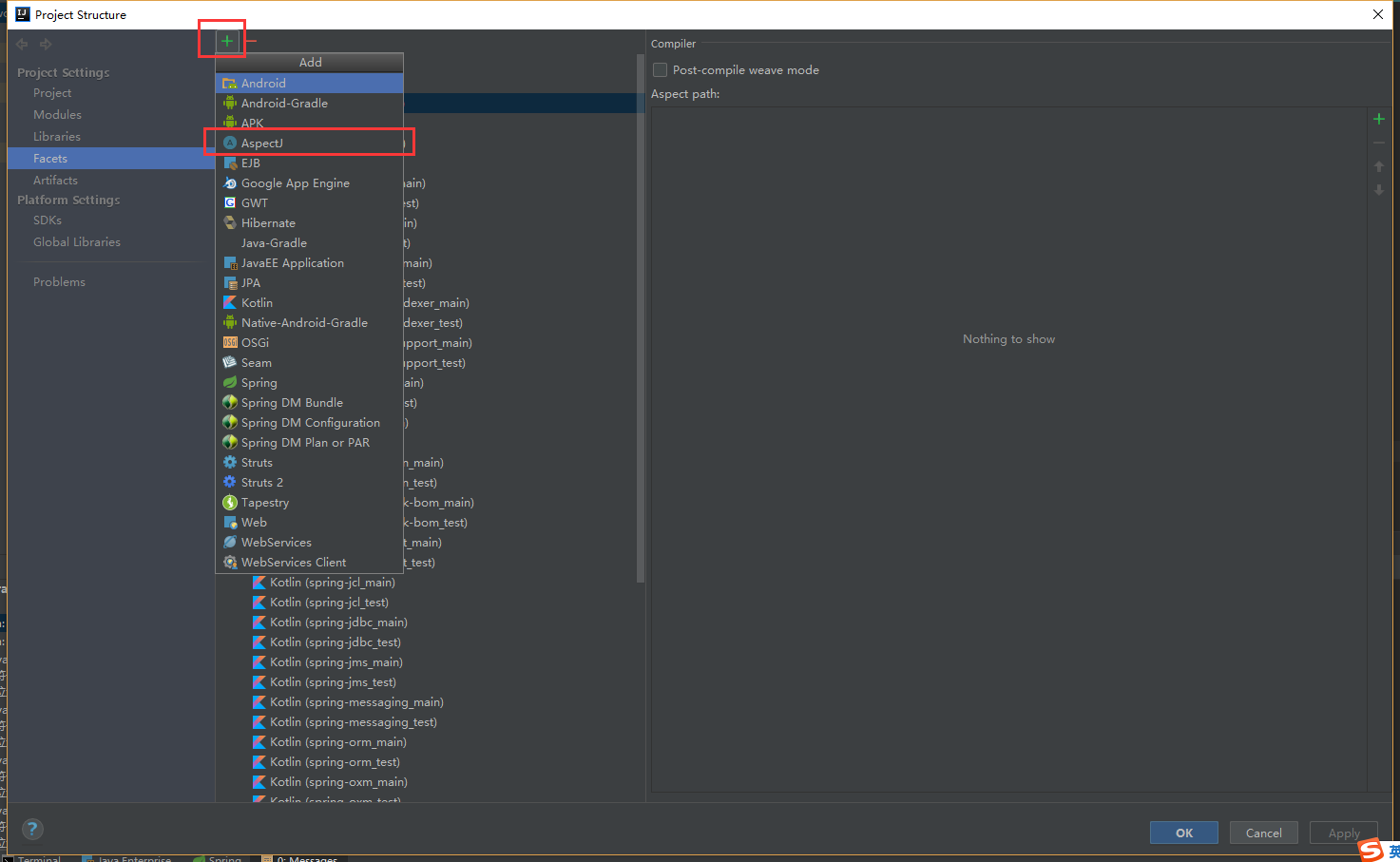1400x862 pixels.
Task: Select Google App Engine facet
Action: (310, 183)
